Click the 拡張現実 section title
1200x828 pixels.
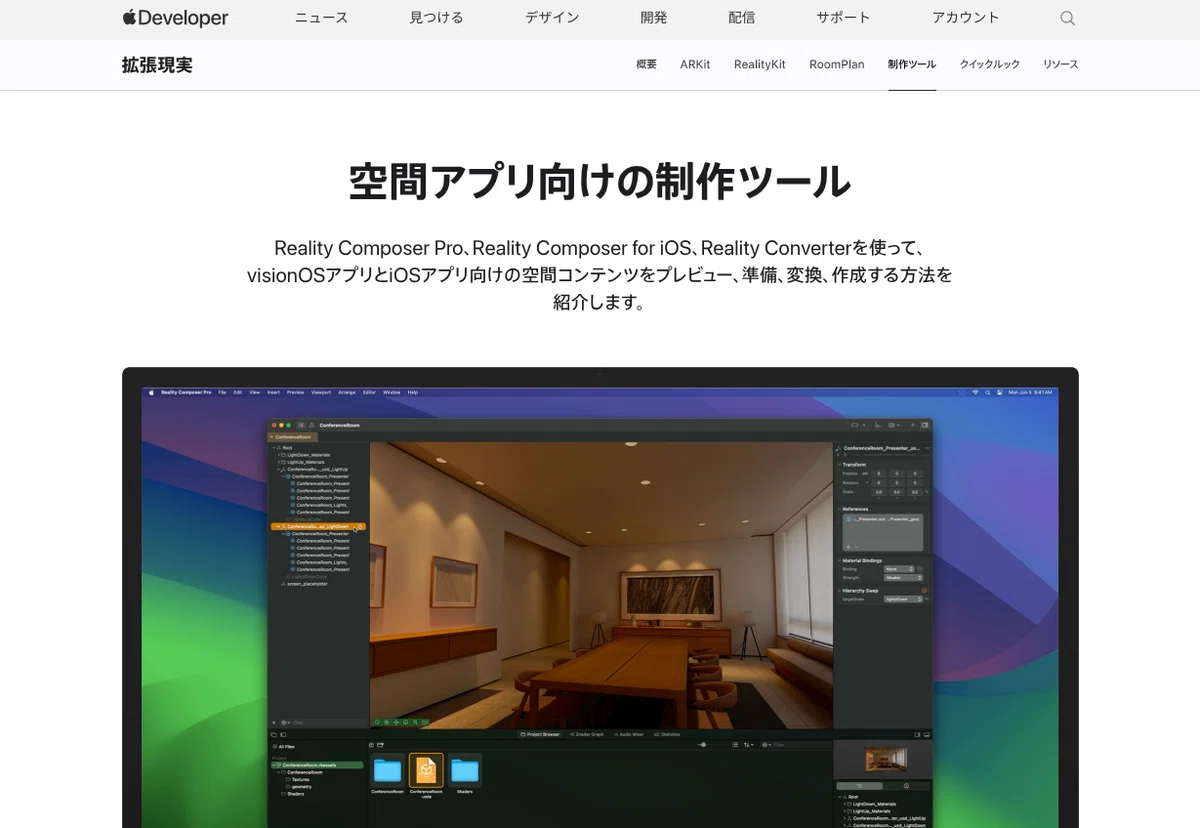157,65
